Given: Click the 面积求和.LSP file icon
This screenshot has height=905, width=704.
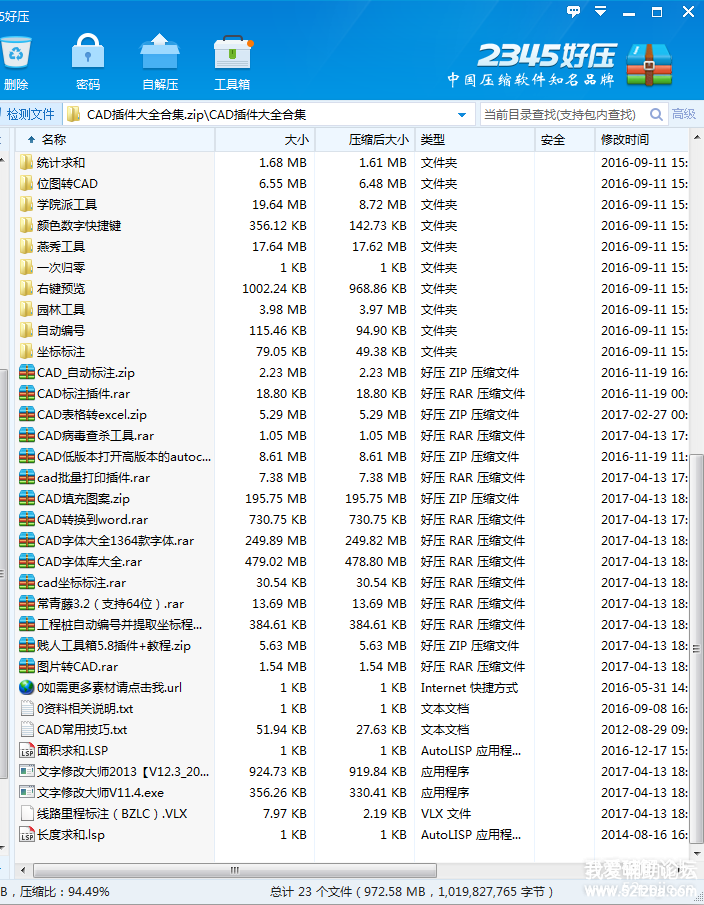Looking at the screenshot, I should tap(27, 750).
